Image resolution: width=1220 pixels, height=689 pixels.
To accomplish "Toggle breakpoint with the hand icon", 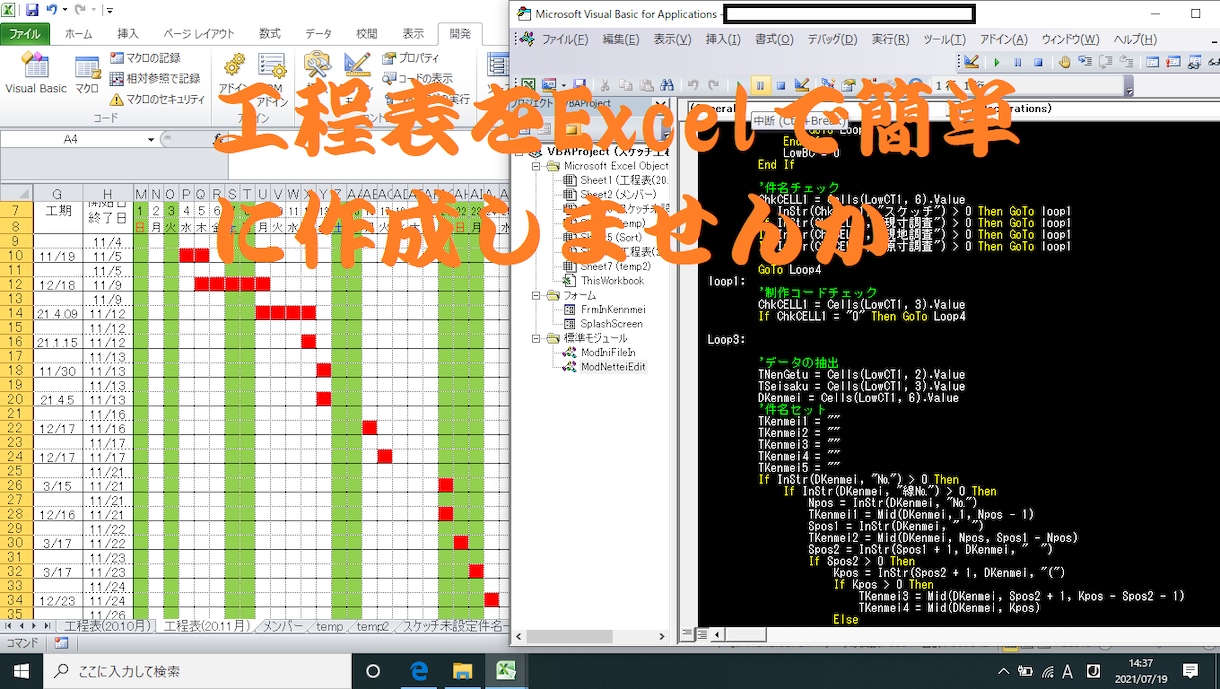I will (1064, 61).
